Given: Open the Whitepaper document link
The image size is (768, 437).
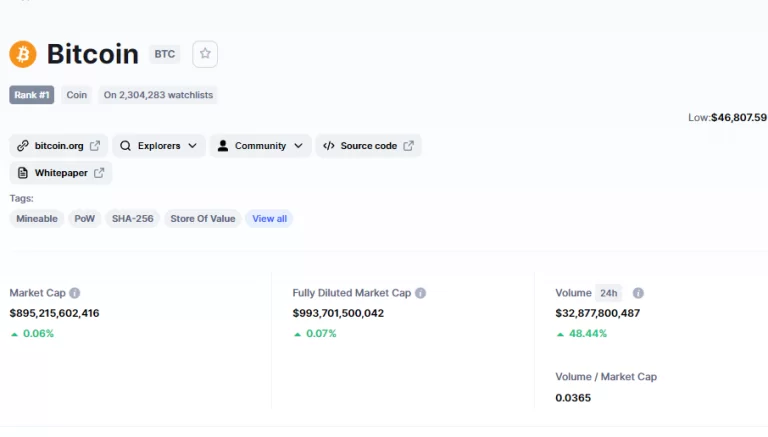Looking at the screenshot, I should point(61,173).
